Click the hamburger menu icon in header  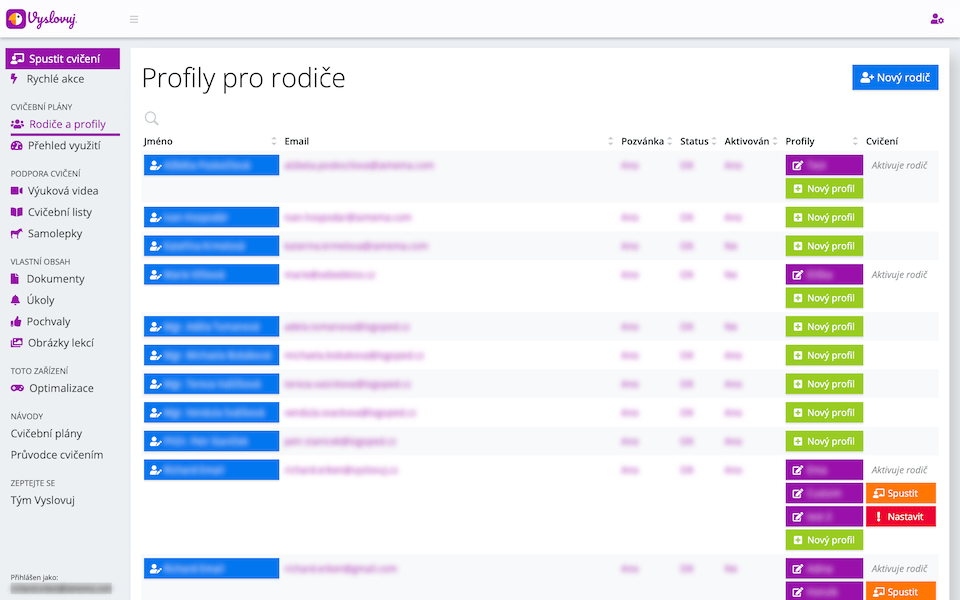point(134,19)
